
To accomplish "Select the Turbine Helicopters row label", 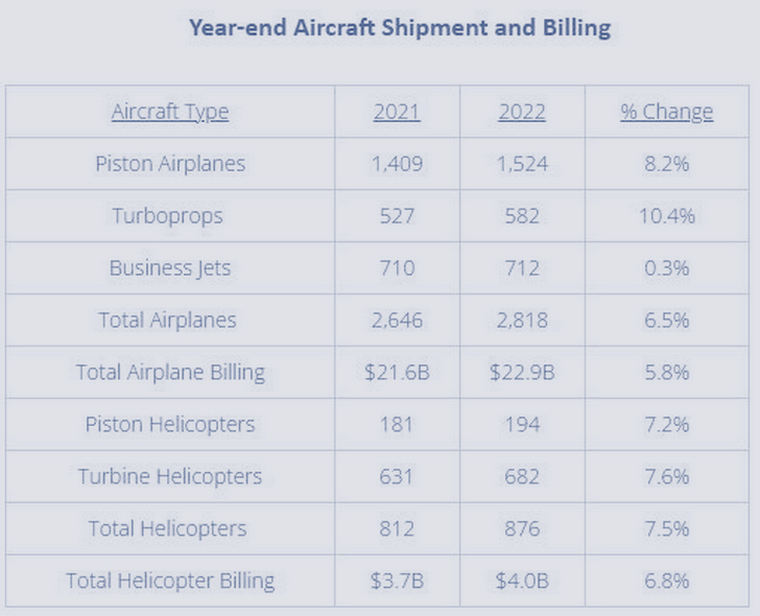I will 170,476.
